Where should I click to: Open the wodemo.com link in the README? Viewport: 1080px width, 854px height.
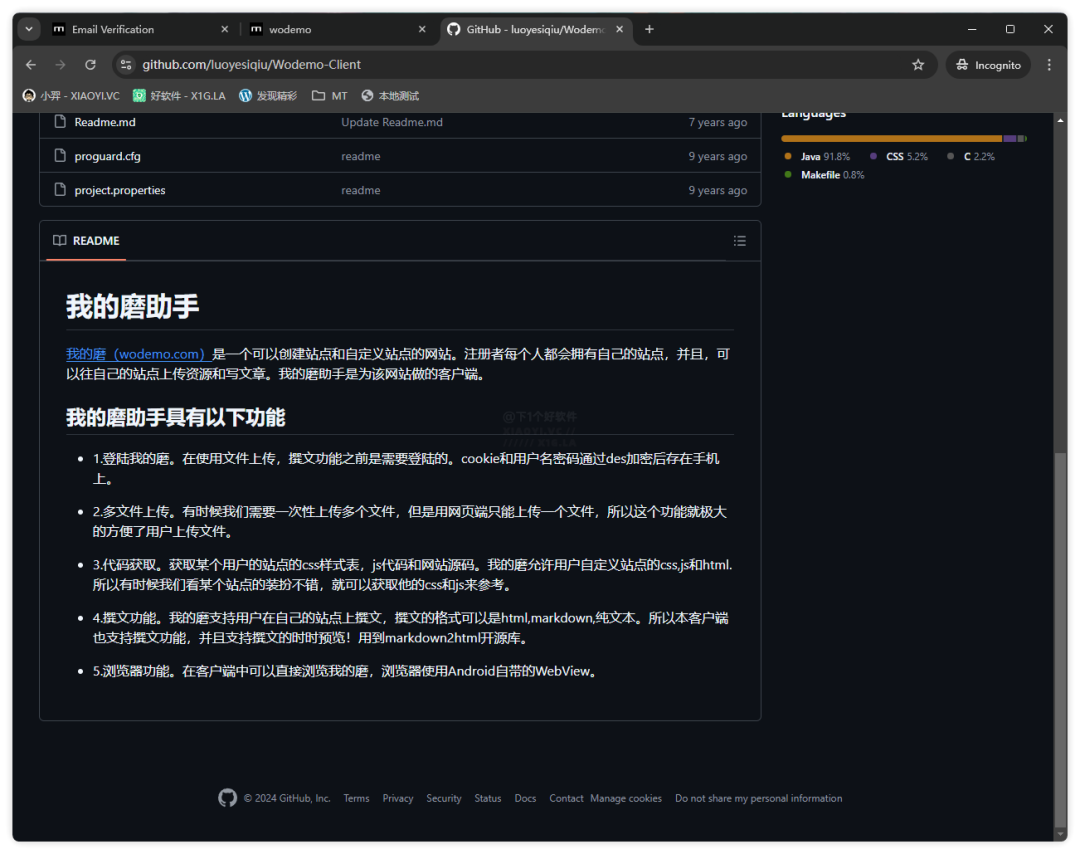click(x=137, y=353)
